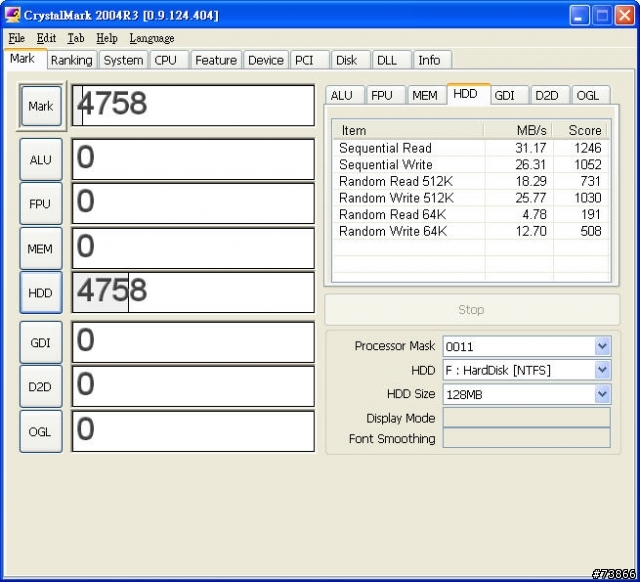Image resolution: width=640 pixels, height=582 pixels.
Task: Switch to the Ranking tab
Action: [72, 60]
